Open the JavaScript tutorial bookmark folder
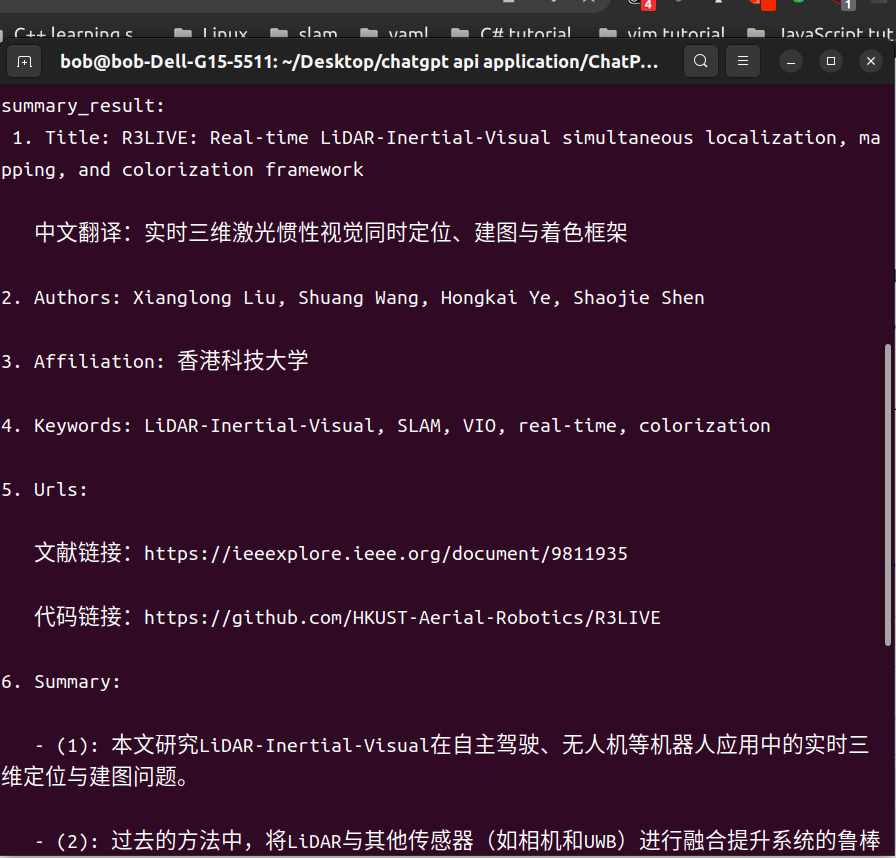This screenshot has height=858, width=896. [821, 33]
